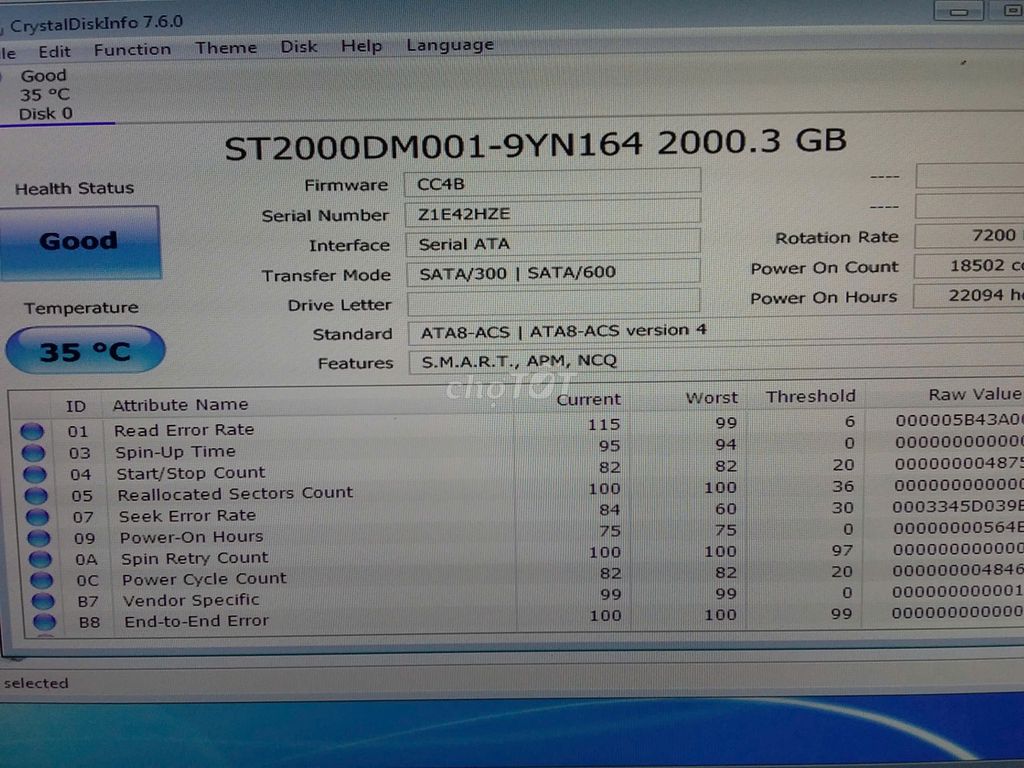Open the Help menu
The width and height of the screenshot is (1024, 768).
[361, 46]
